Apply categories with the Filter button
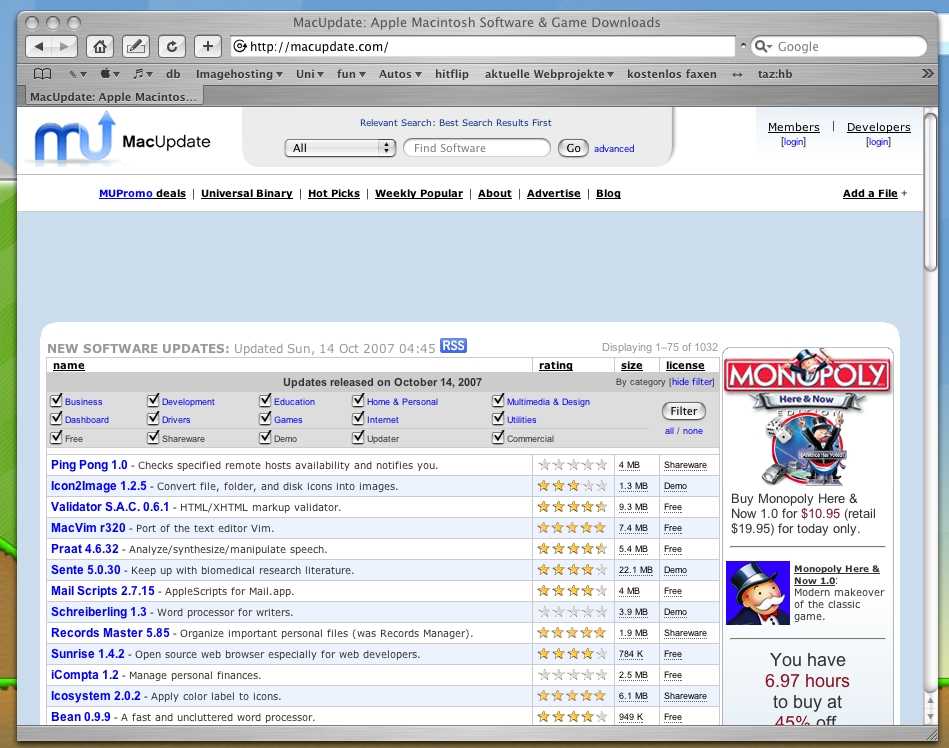 pos(683,411)
